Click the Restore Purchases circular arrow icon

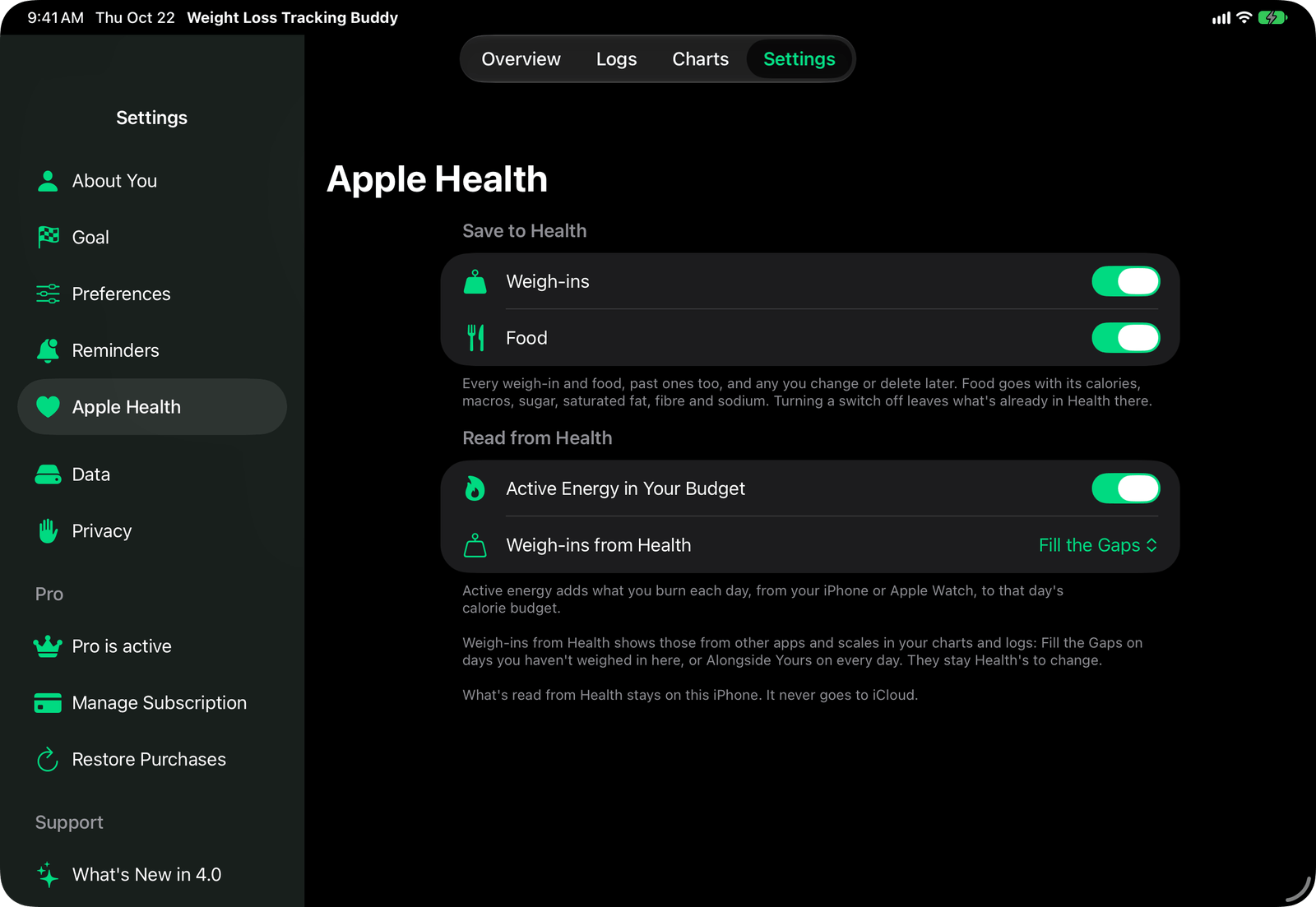[x=48, y=759]
